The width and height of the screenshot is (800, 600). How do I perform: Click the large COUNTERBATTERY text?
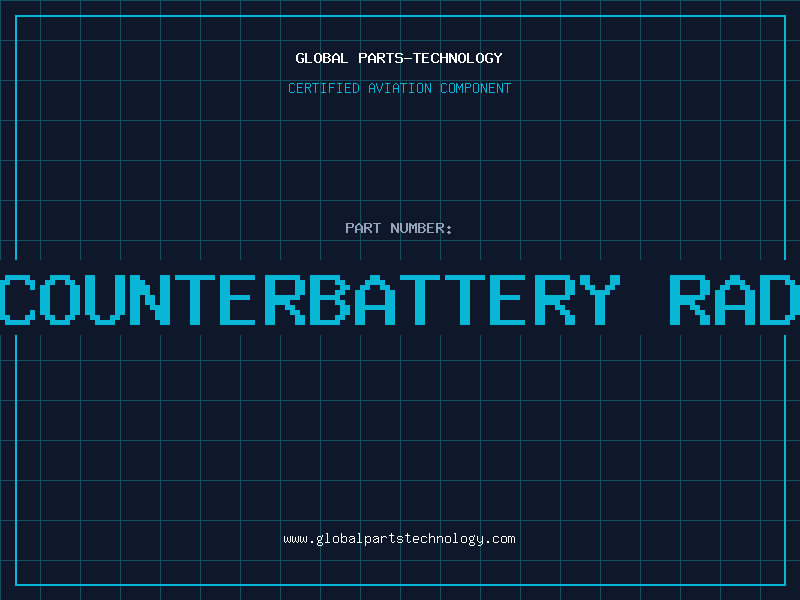pyautogui.click(x=309, y=299)
